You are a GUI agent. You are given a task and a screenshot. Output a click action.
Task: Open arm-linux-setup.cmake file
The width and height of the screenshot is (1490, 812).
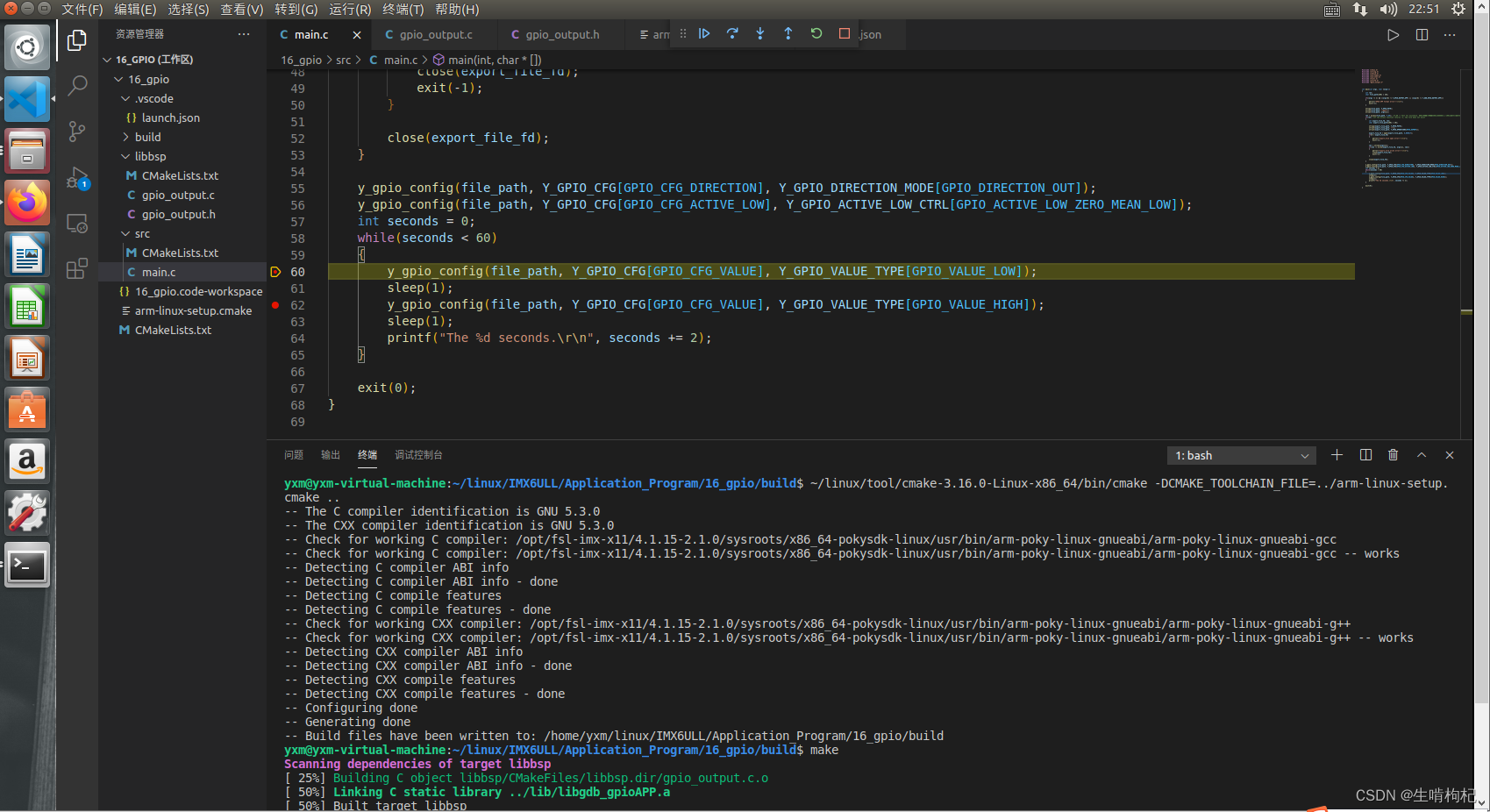click(x=193, y=310)
